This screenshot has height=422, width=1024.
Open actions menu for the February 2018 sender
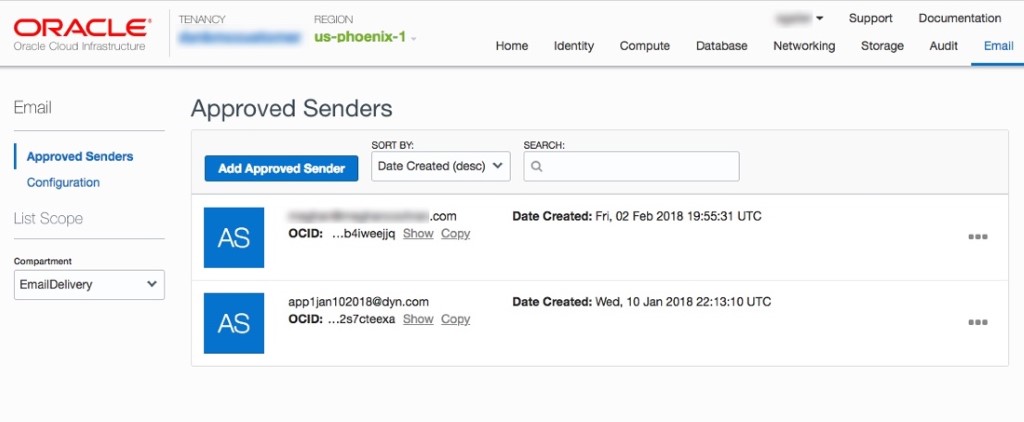977,237
